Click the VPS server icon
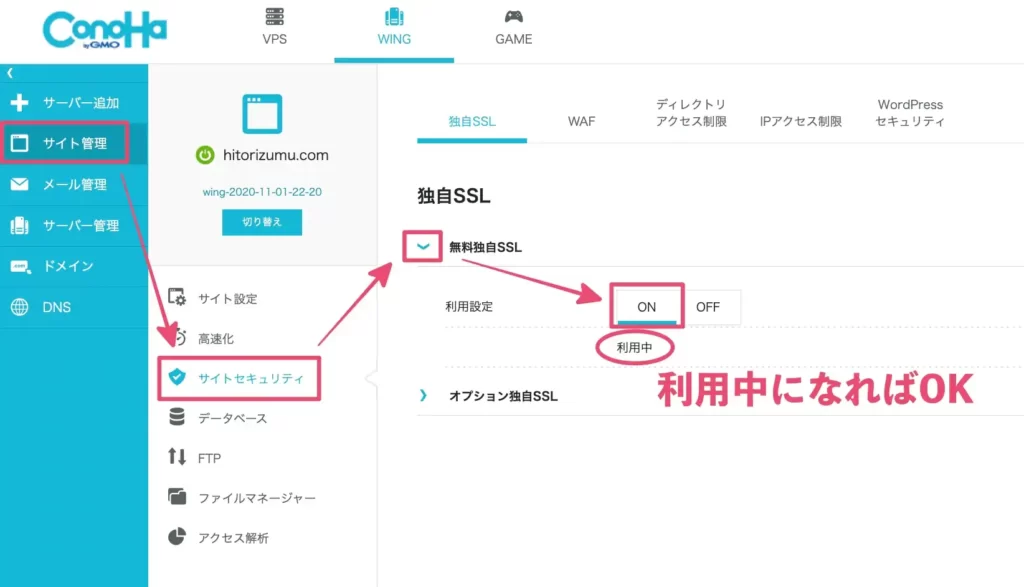 274,16
